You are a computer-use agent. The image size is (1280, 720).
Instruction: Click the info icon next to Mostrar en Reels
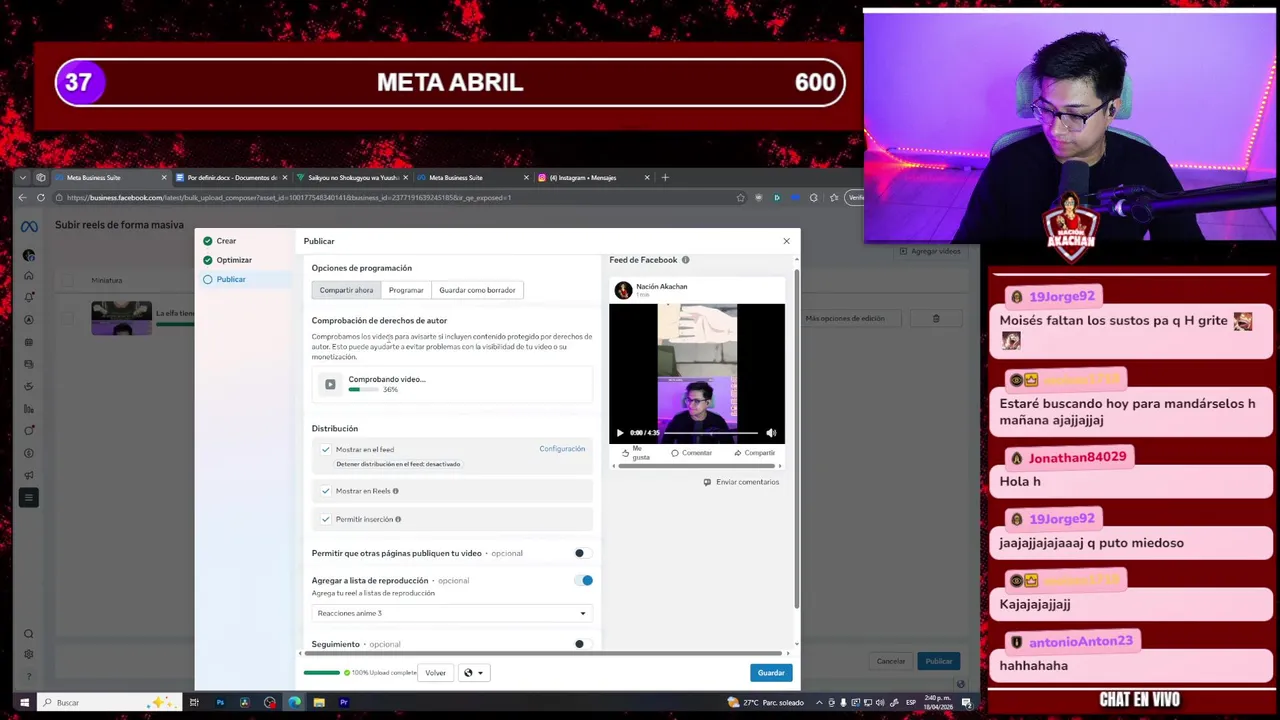(x=395, y=491)
